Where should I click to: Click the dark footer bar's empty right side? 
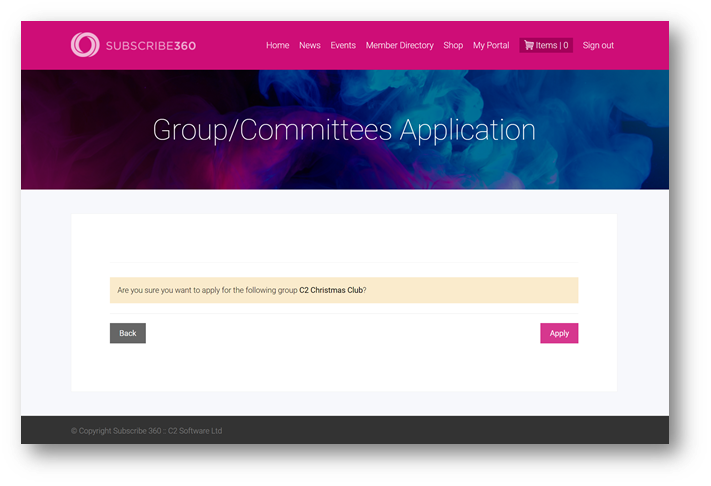[499, 430]
